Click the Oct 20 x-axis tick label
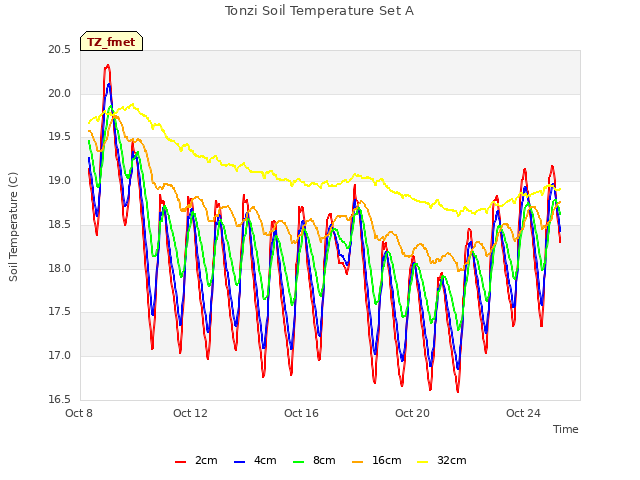This screenshot has height=480, width=640. tap(412, 413)
